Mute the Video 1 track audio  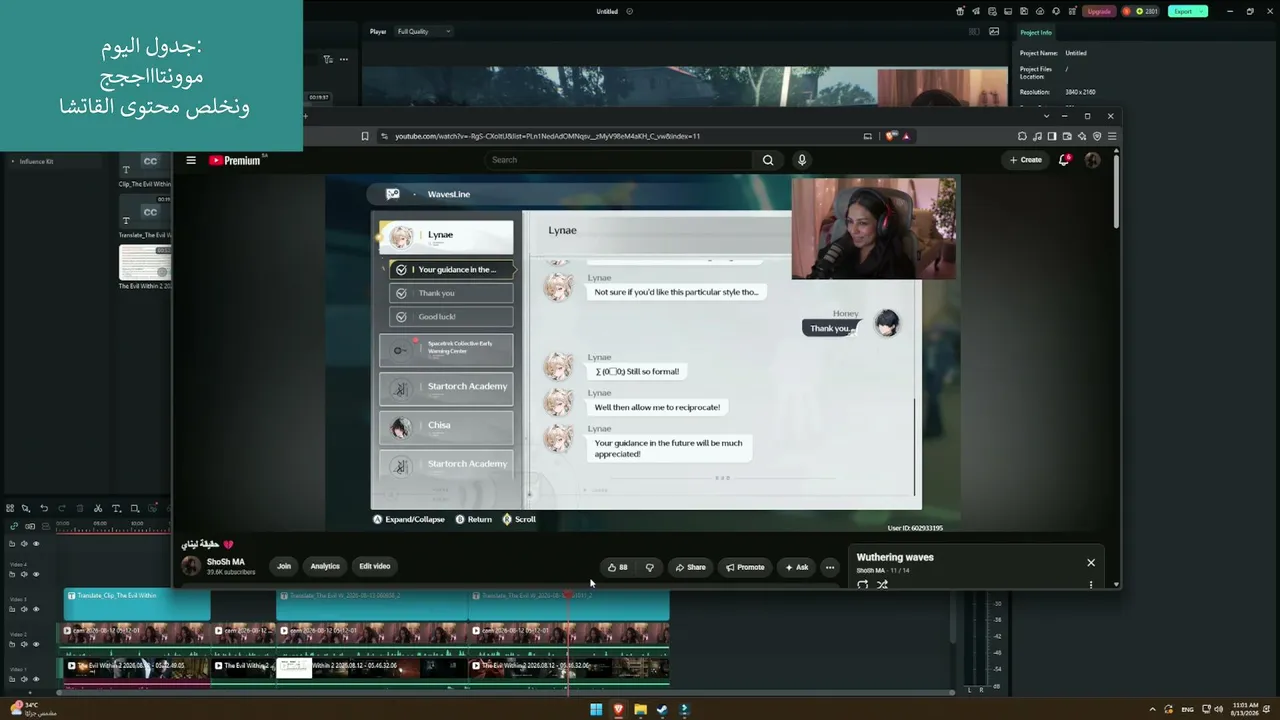pos(24,679)
